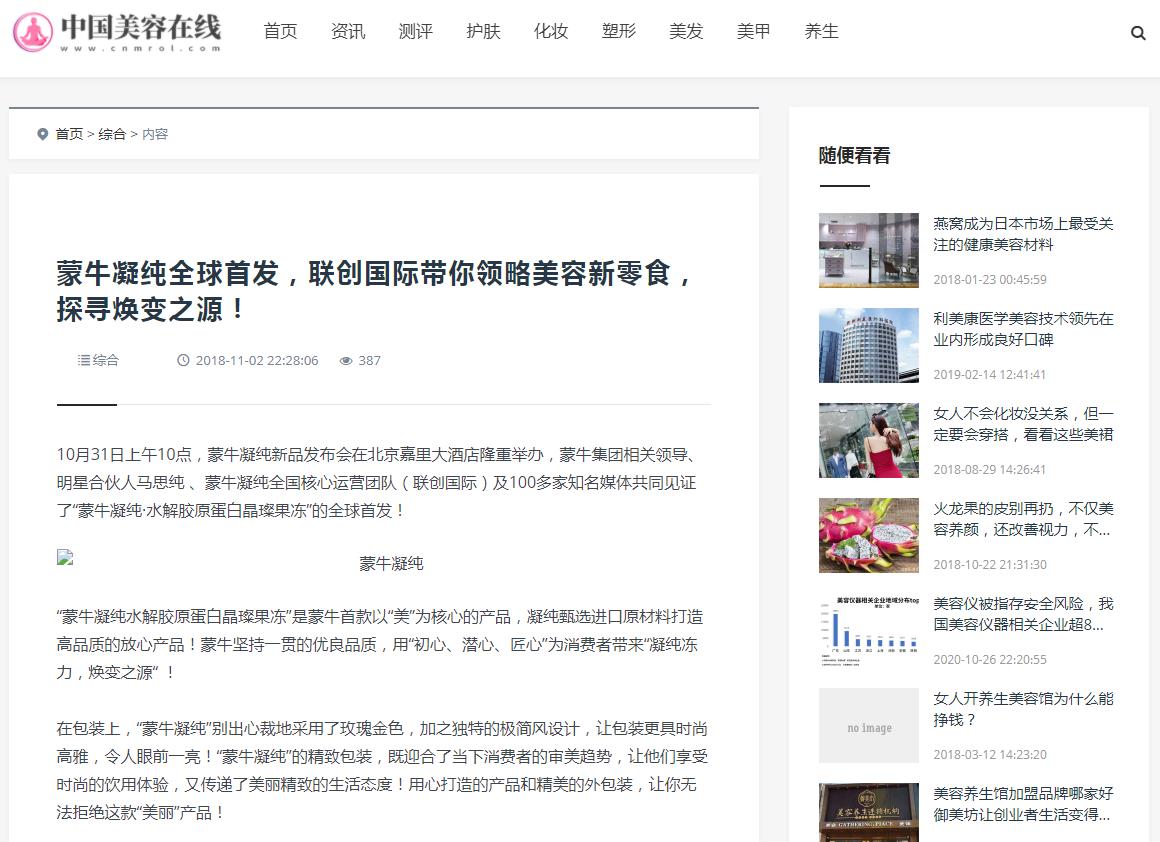Click the 蒙牛凝纯 image caption text
Viewport: 1160px width, 842px height.
point(391,564)
